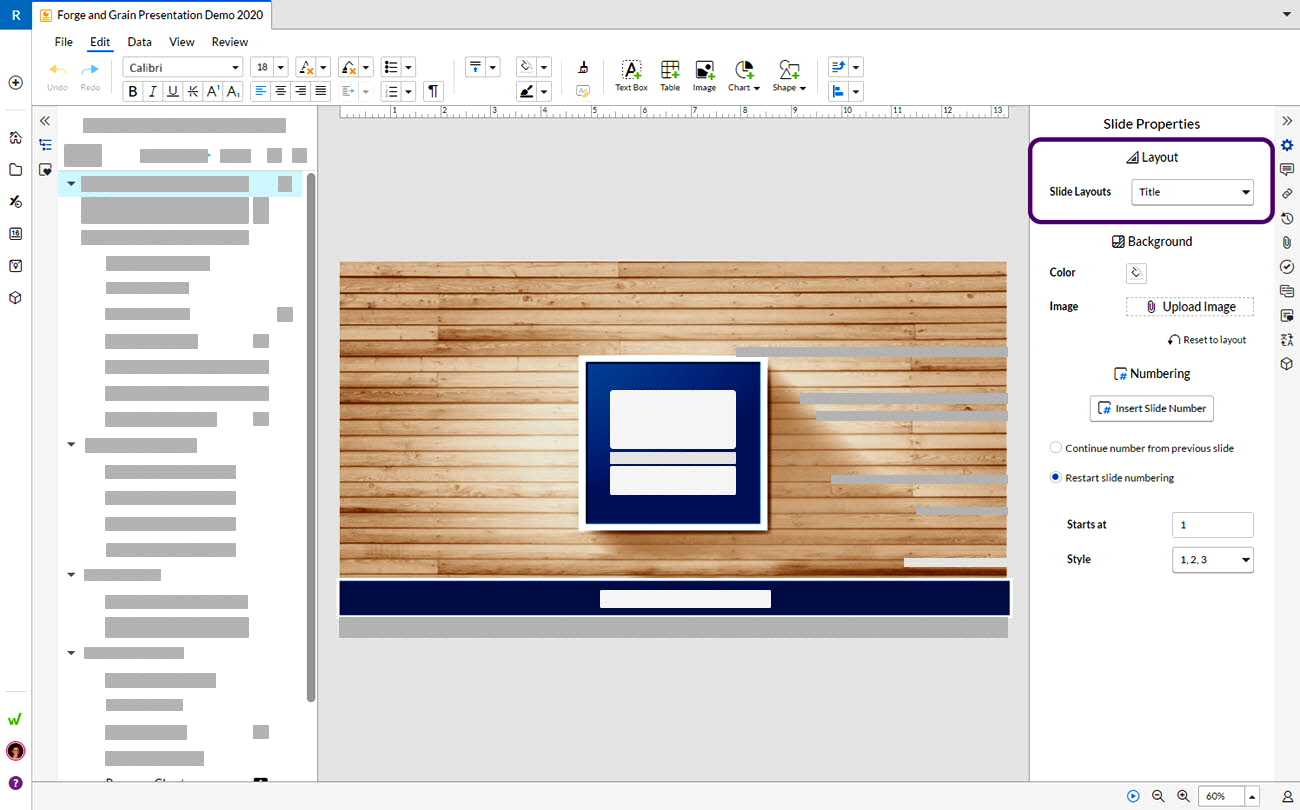Click the zoom in magnifier

(1183, 796)
